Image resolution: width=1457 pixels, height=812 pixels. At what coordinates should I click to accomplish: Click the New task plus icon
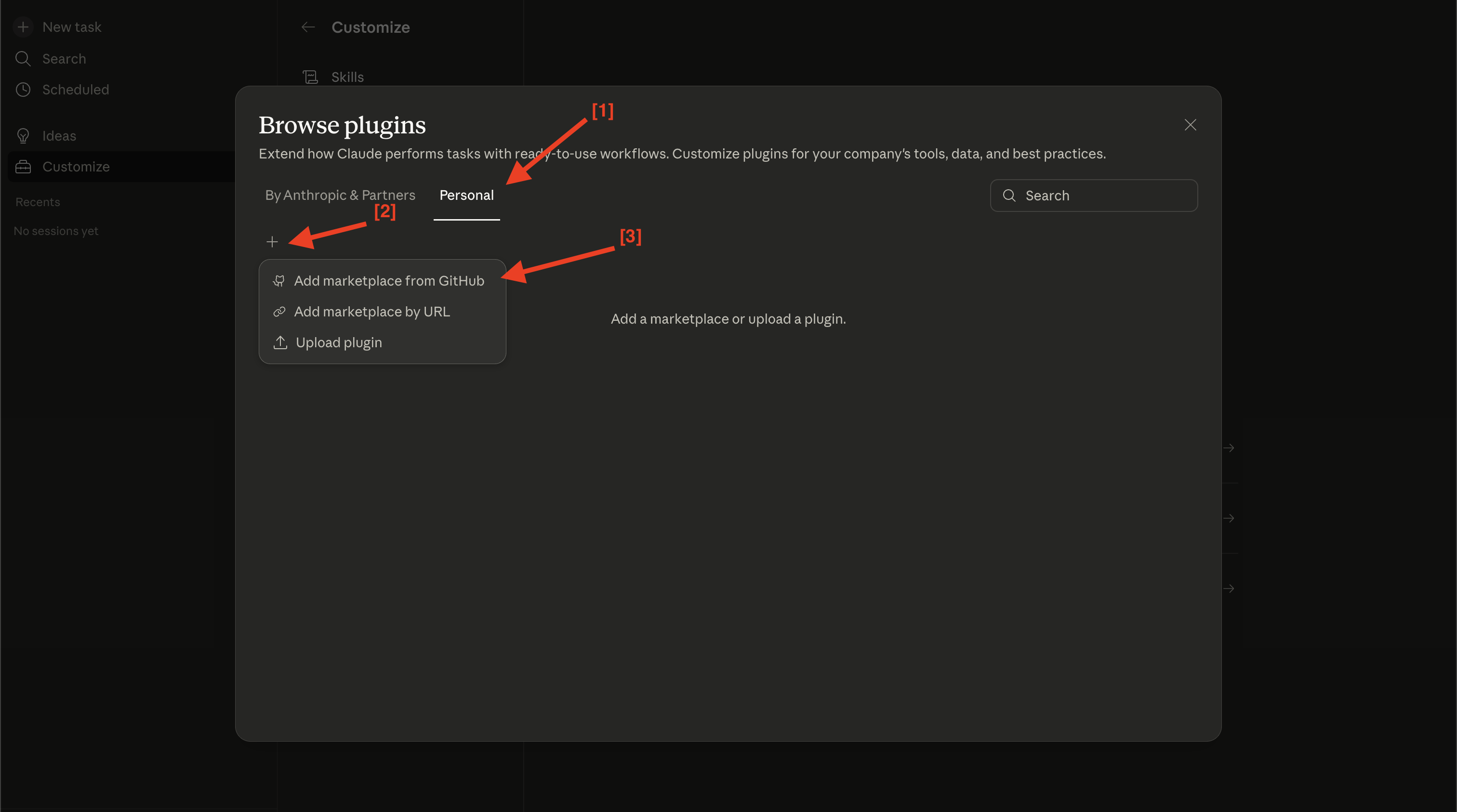click(x=23, y=26)
